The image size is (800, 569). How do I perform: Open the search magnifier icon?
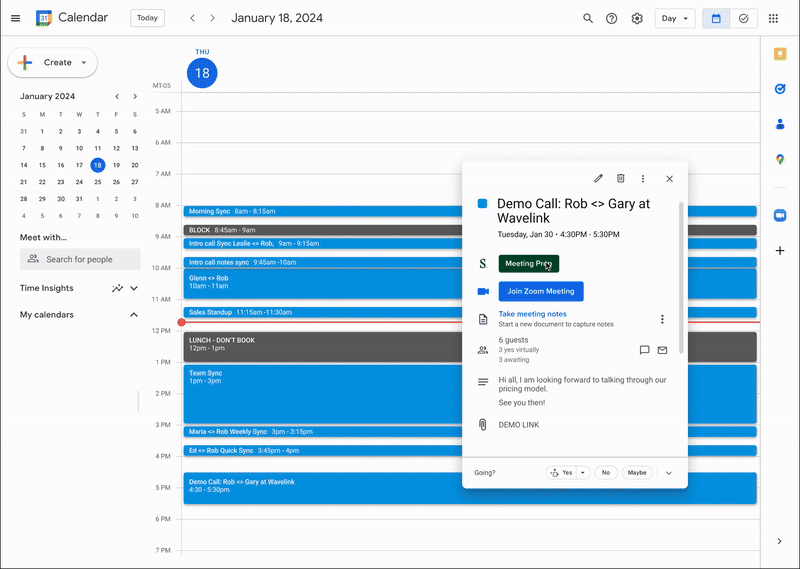pos(588,18)
